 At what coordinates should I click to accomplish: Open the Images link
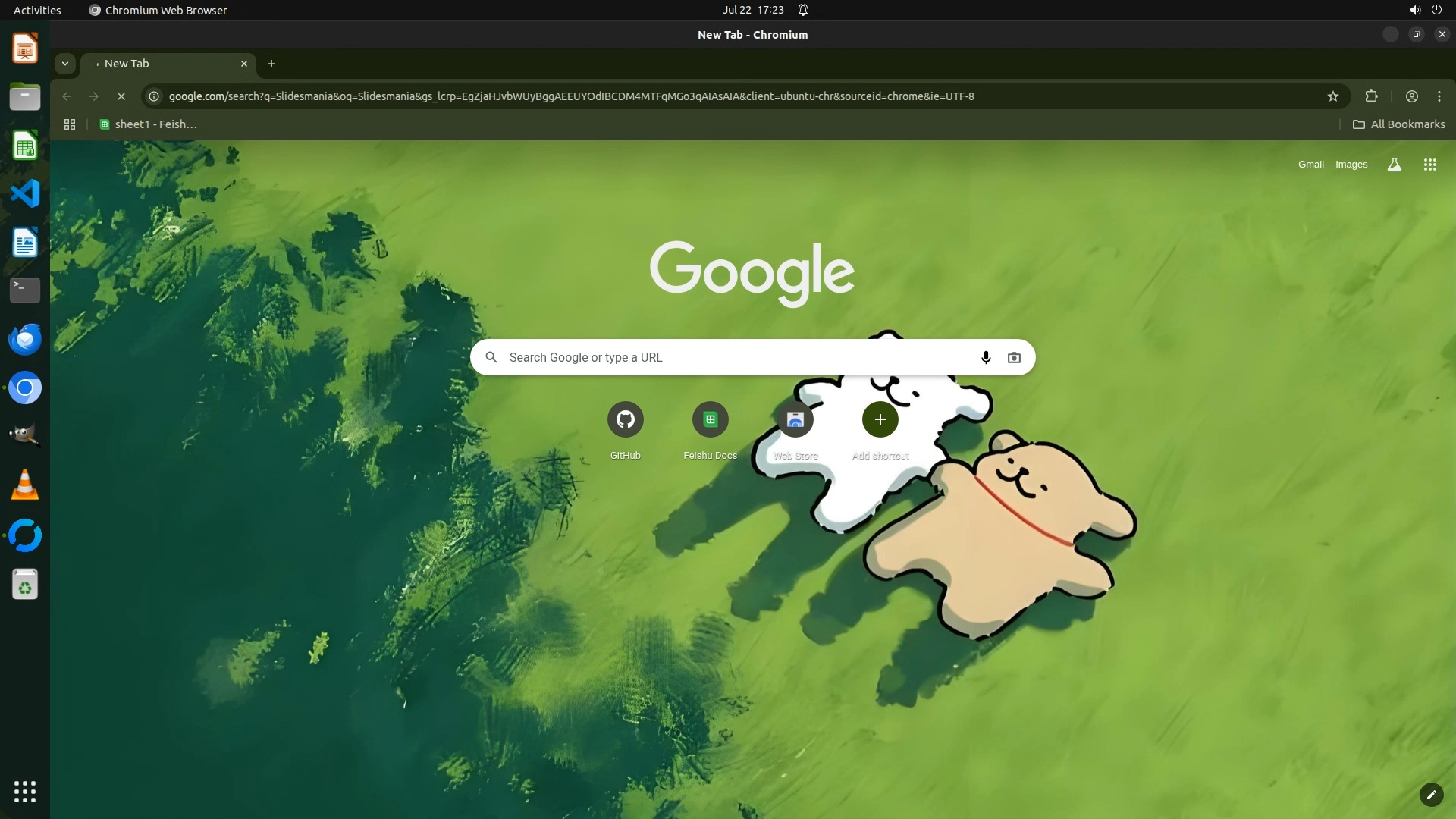coord(1351,165)
